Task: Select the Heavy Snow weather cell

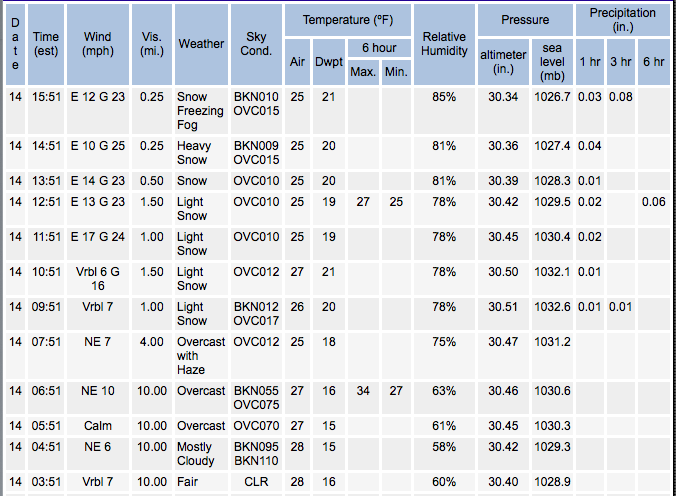Action: (193, 153)
